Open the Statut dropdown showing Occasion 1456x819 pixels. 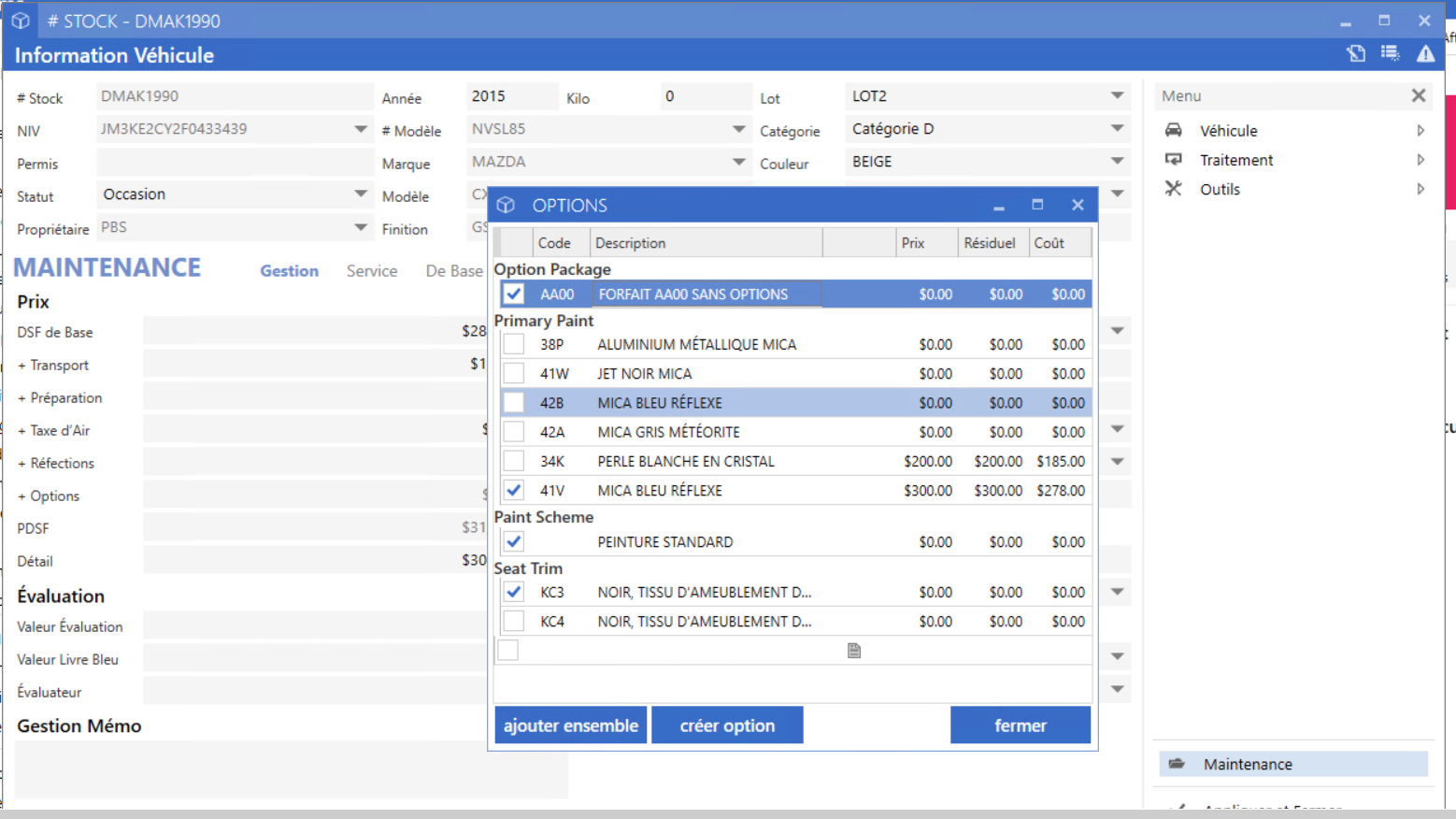point(360,194)
